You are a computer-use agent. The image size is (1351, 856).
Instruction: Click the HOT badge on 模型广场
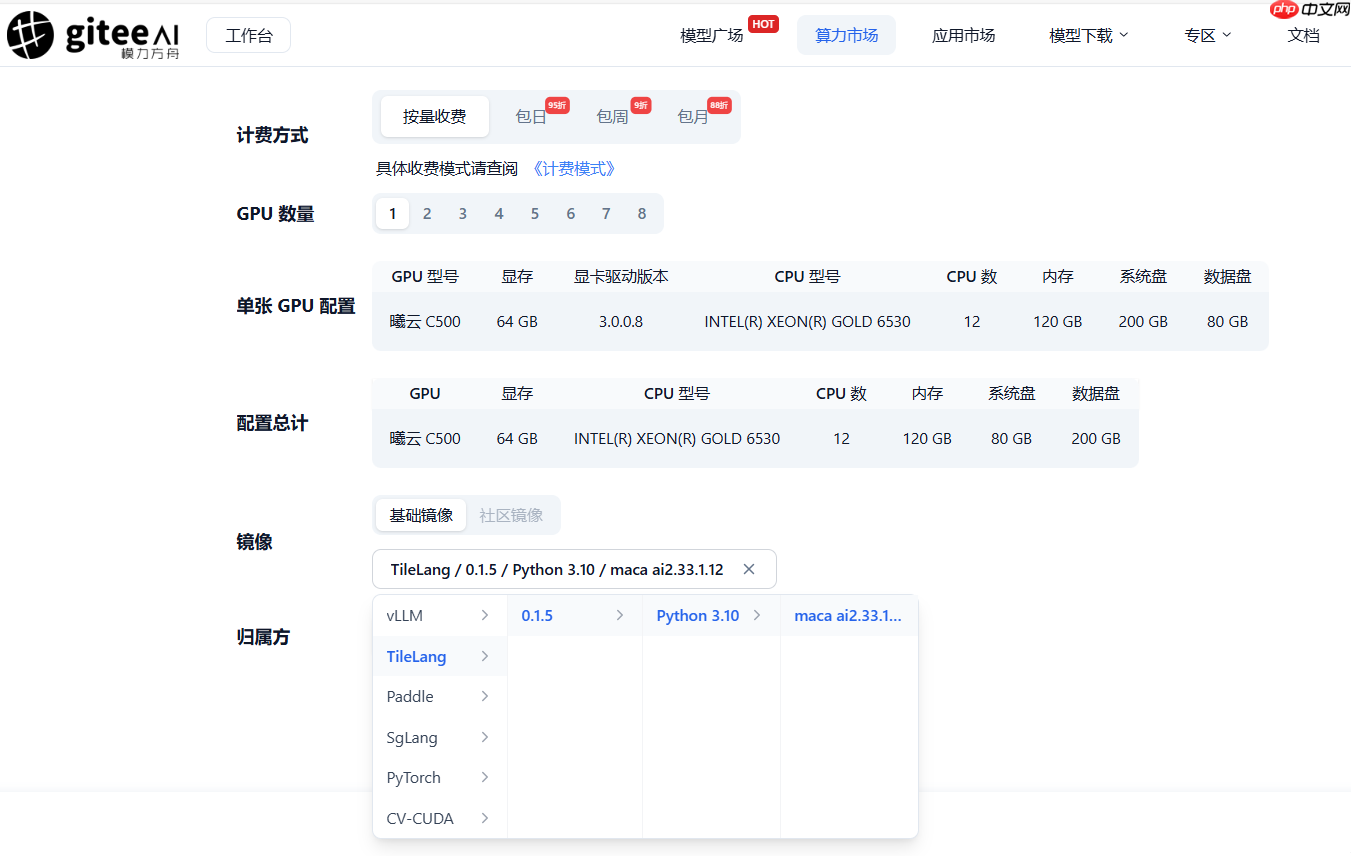click(763, 24)
